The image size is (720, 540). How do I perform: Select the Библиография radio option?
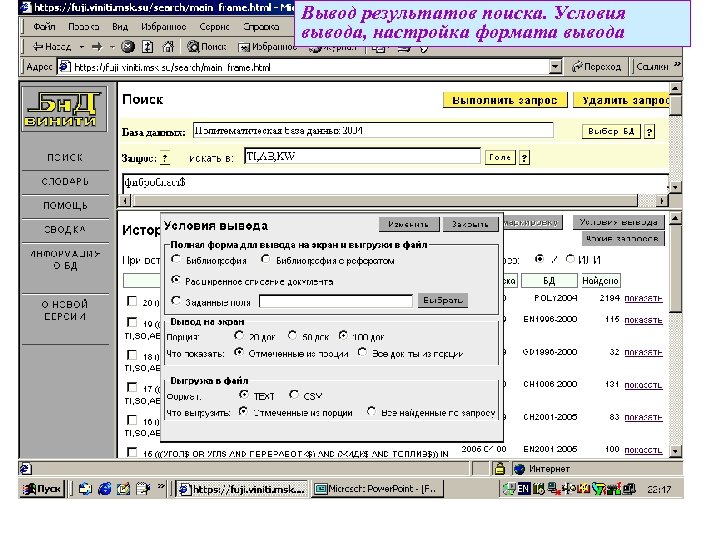tap(175, 259)
